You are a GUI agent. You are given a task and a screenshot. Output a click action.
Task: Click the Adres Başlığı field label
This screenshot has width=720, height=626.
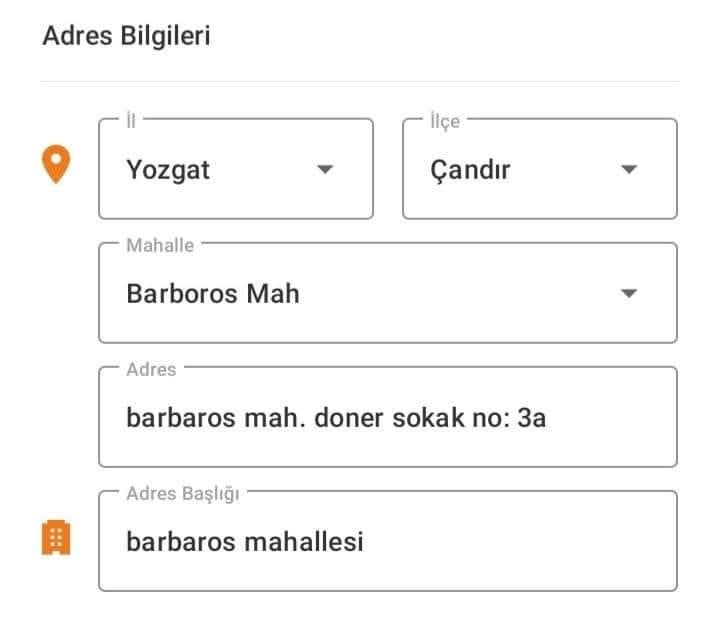point(183,494)
